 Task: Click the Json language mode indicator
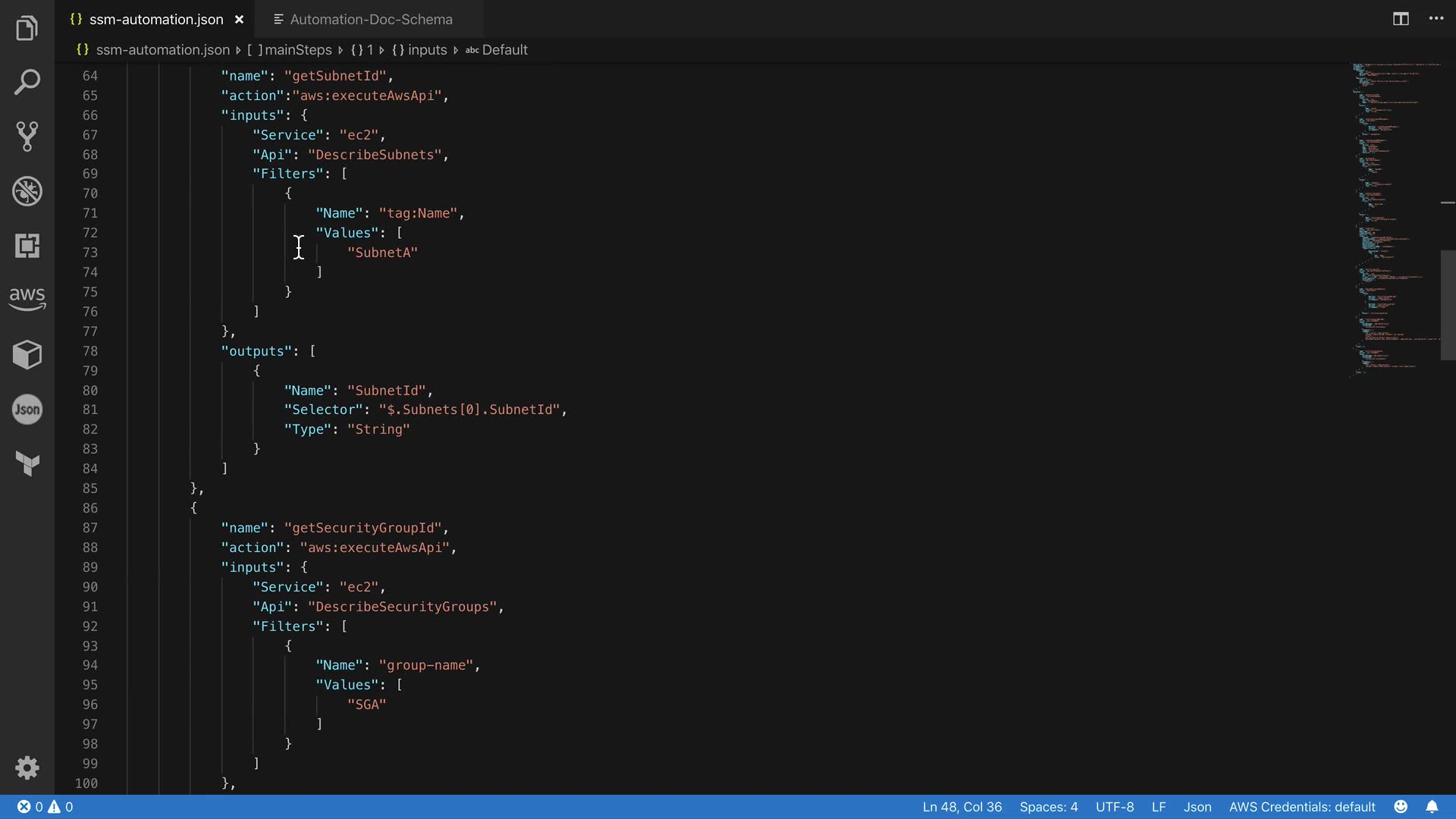(1197, 807)
